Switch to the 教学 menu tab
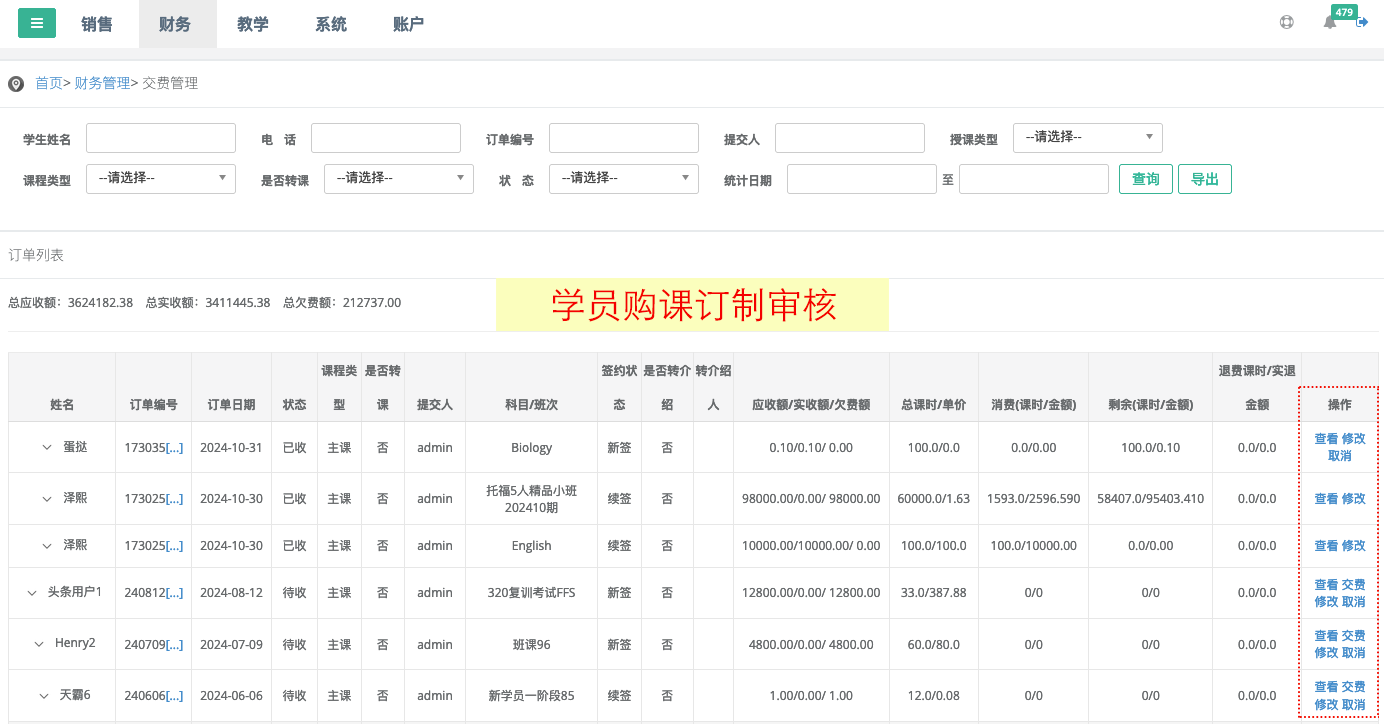Screen dimensions: 1384x724 253,24
